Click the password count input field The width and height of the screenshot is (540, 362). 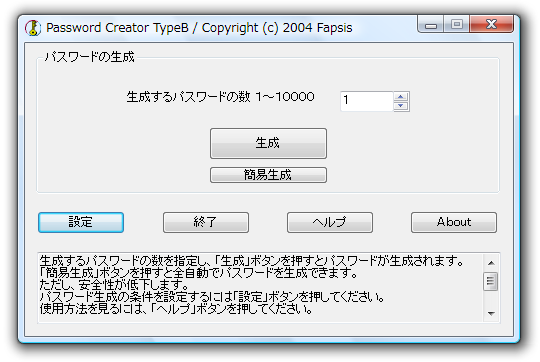tap(367, 101)
